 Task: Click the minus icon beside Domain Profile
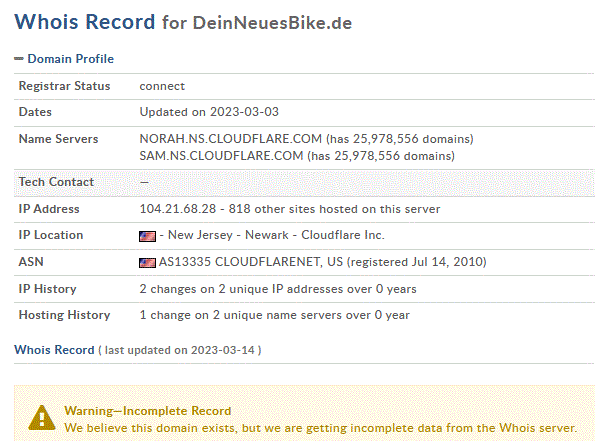(x=19, y=59)
